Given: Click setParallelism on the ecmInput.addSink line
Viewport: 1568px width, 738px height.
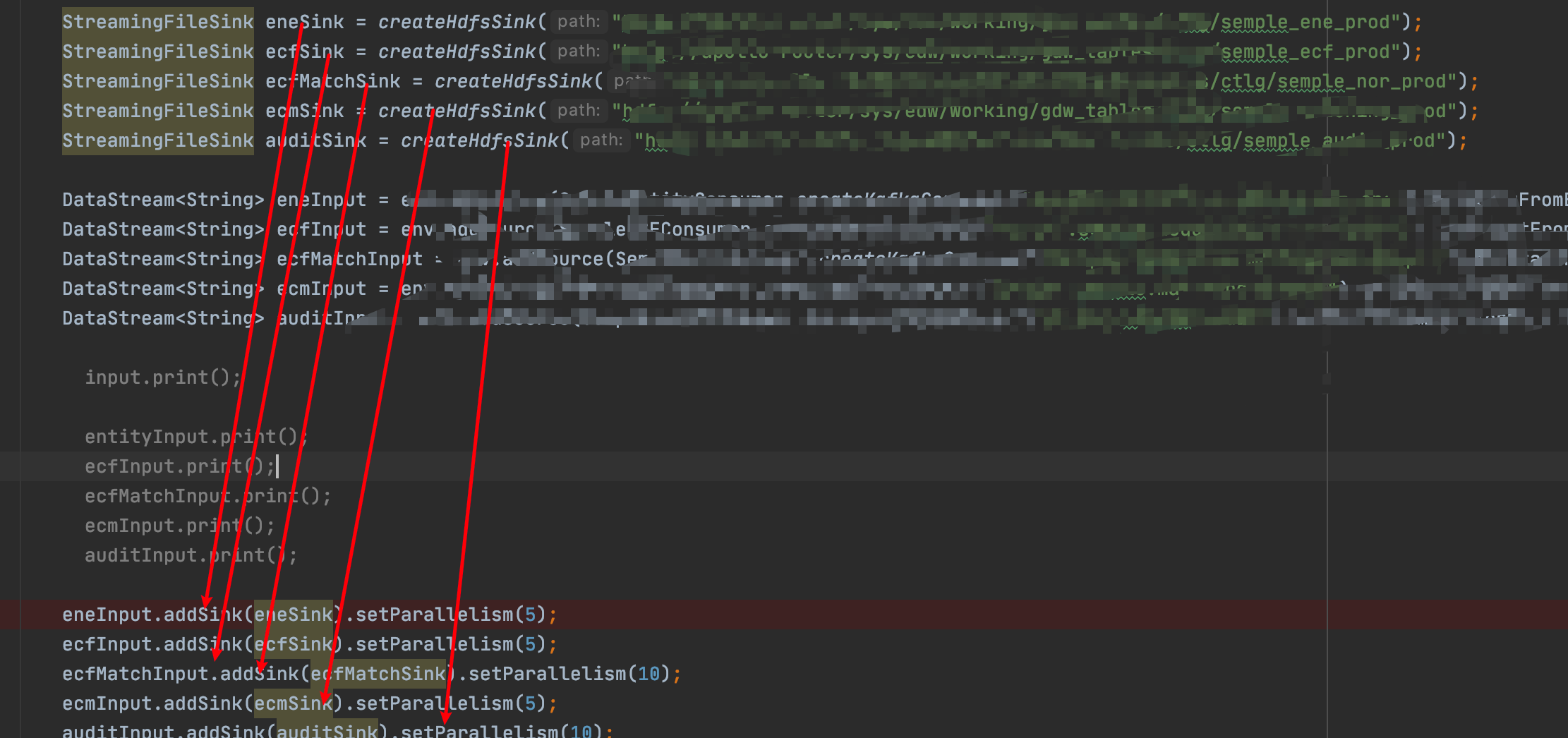Looking at the screenshot, I should click(x=435, y=703).
